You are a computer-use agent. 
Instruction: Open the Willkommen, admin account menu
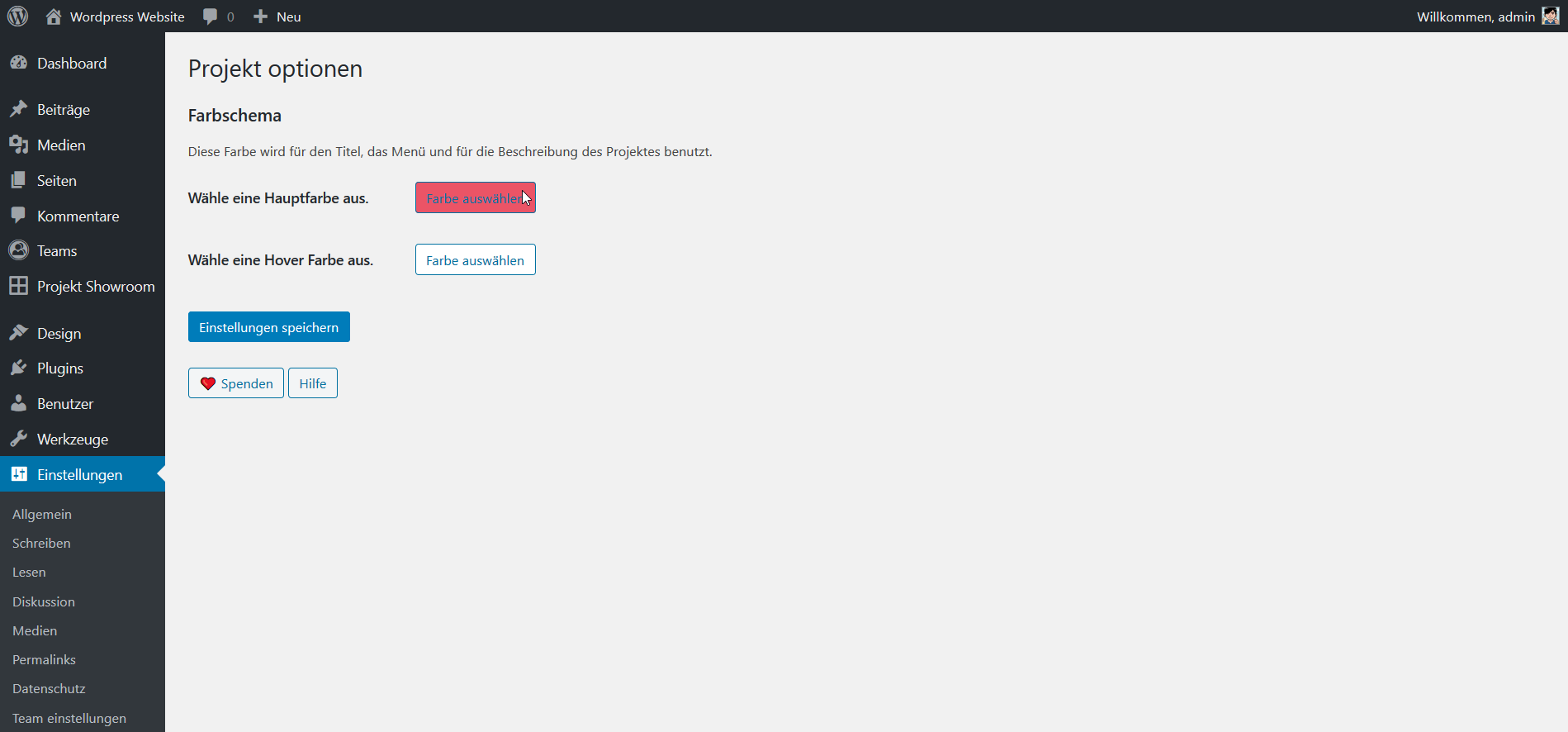point(1487,17)
